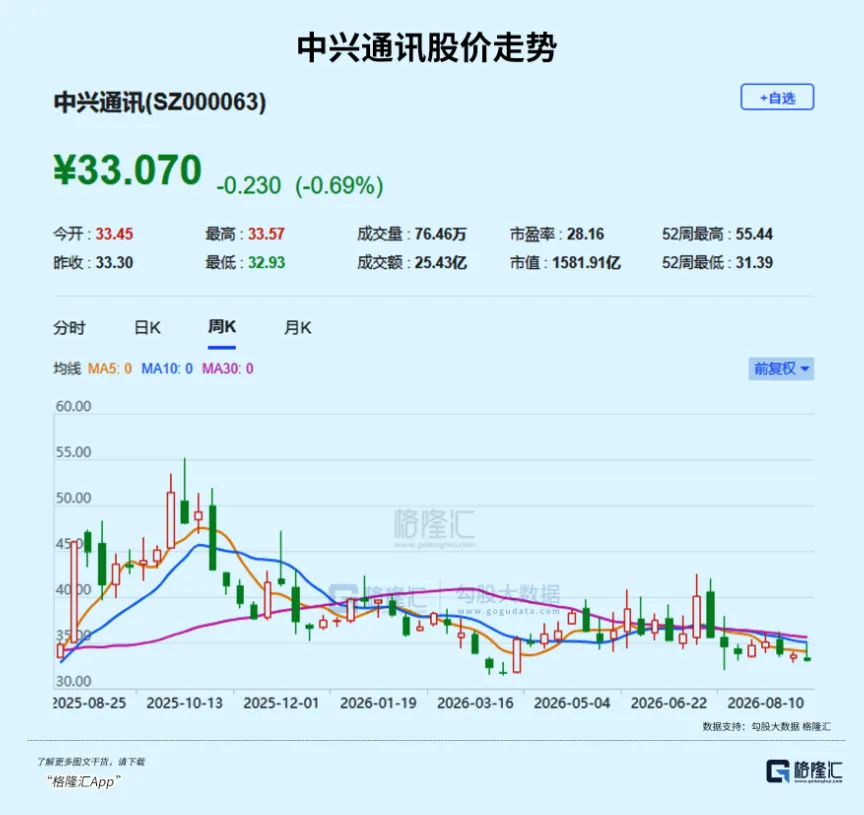Switch to the 分时 tab
864x815 pixels.
click(69, 328)
